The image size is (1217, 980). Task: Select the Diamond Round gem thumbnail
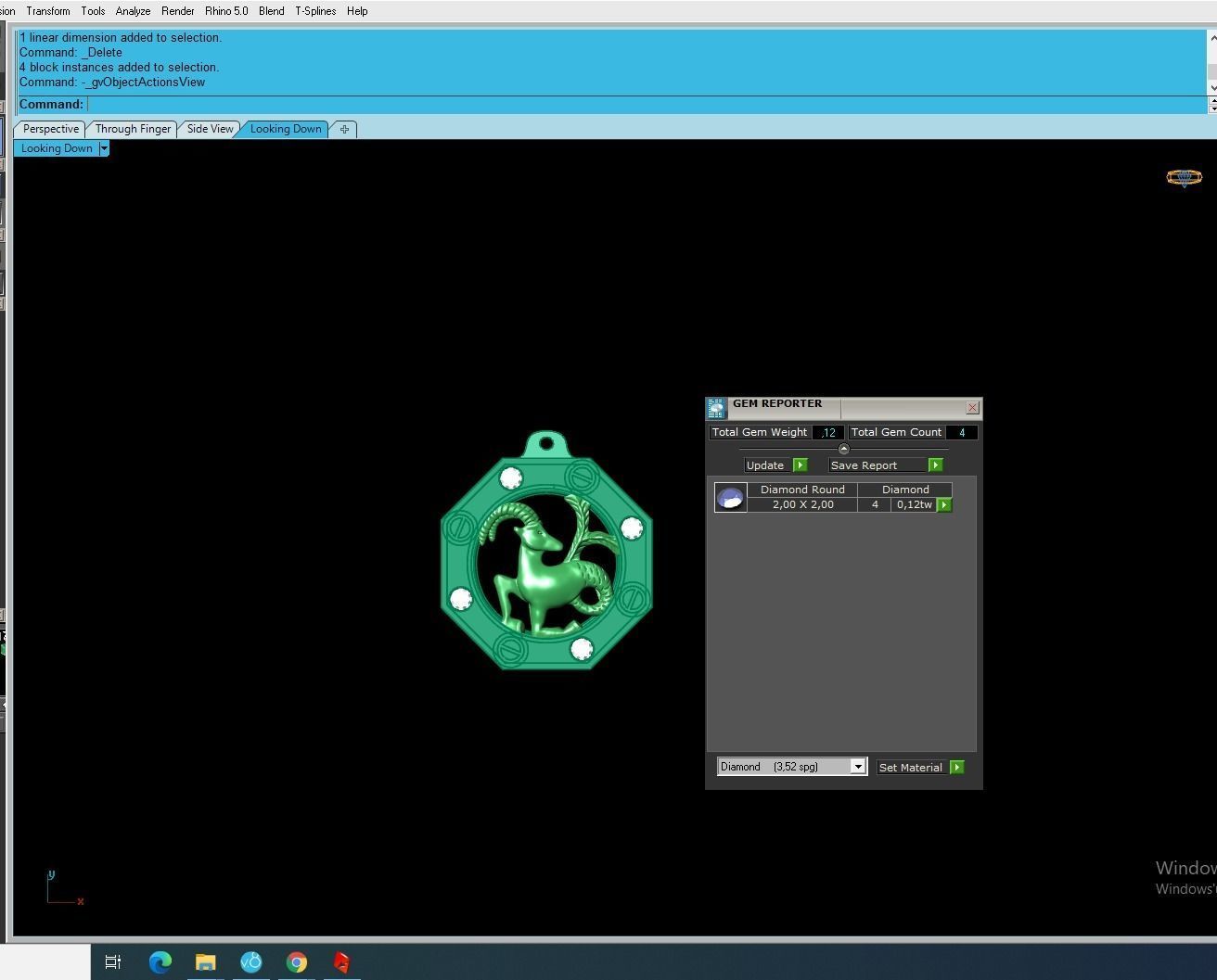tap(730, 497)
